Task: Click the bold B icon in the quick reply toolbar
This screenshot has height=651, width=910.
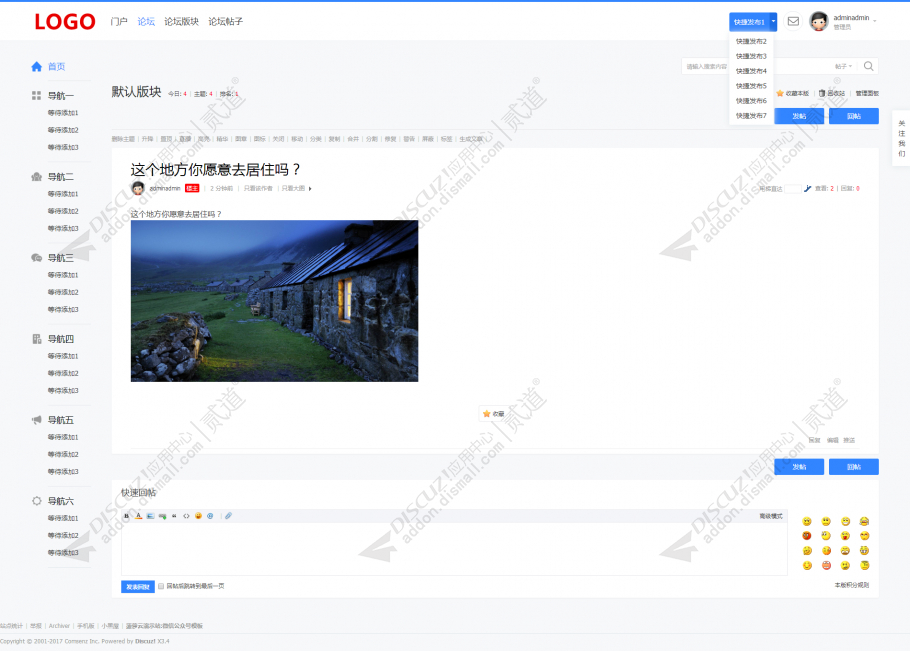Action: coord(127,516)
